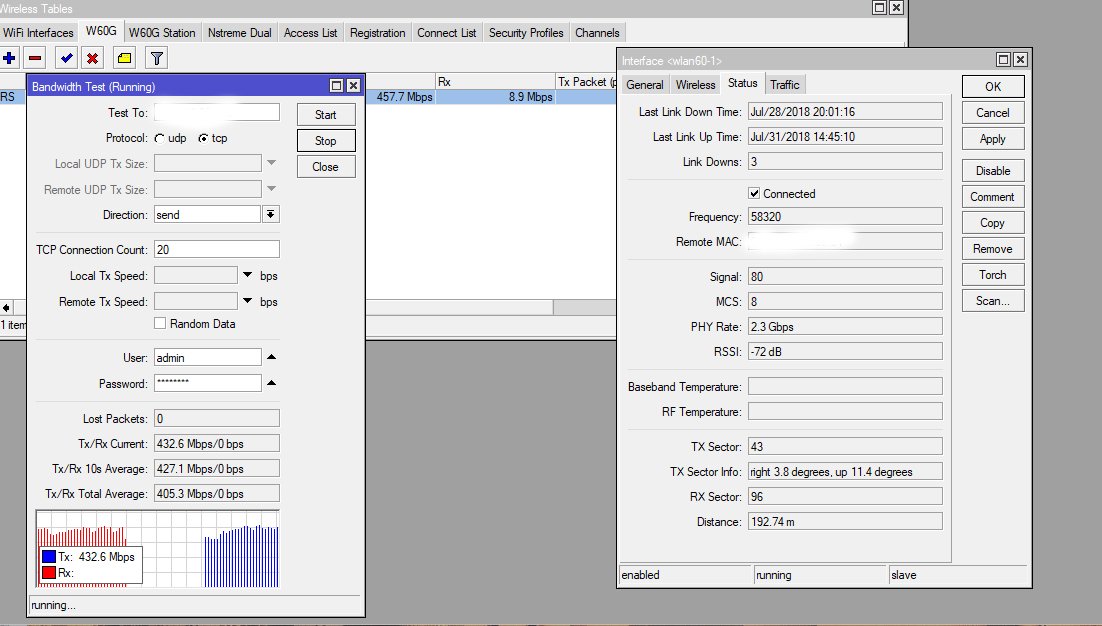Click the red Rx legend color swatch
1102x626 pixels.
pos(48,573)
